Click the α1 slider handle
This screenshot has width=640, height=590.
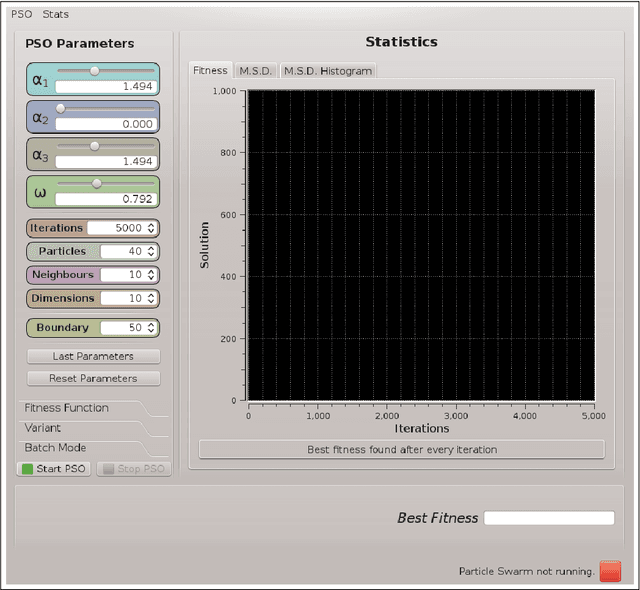point(95,71)
